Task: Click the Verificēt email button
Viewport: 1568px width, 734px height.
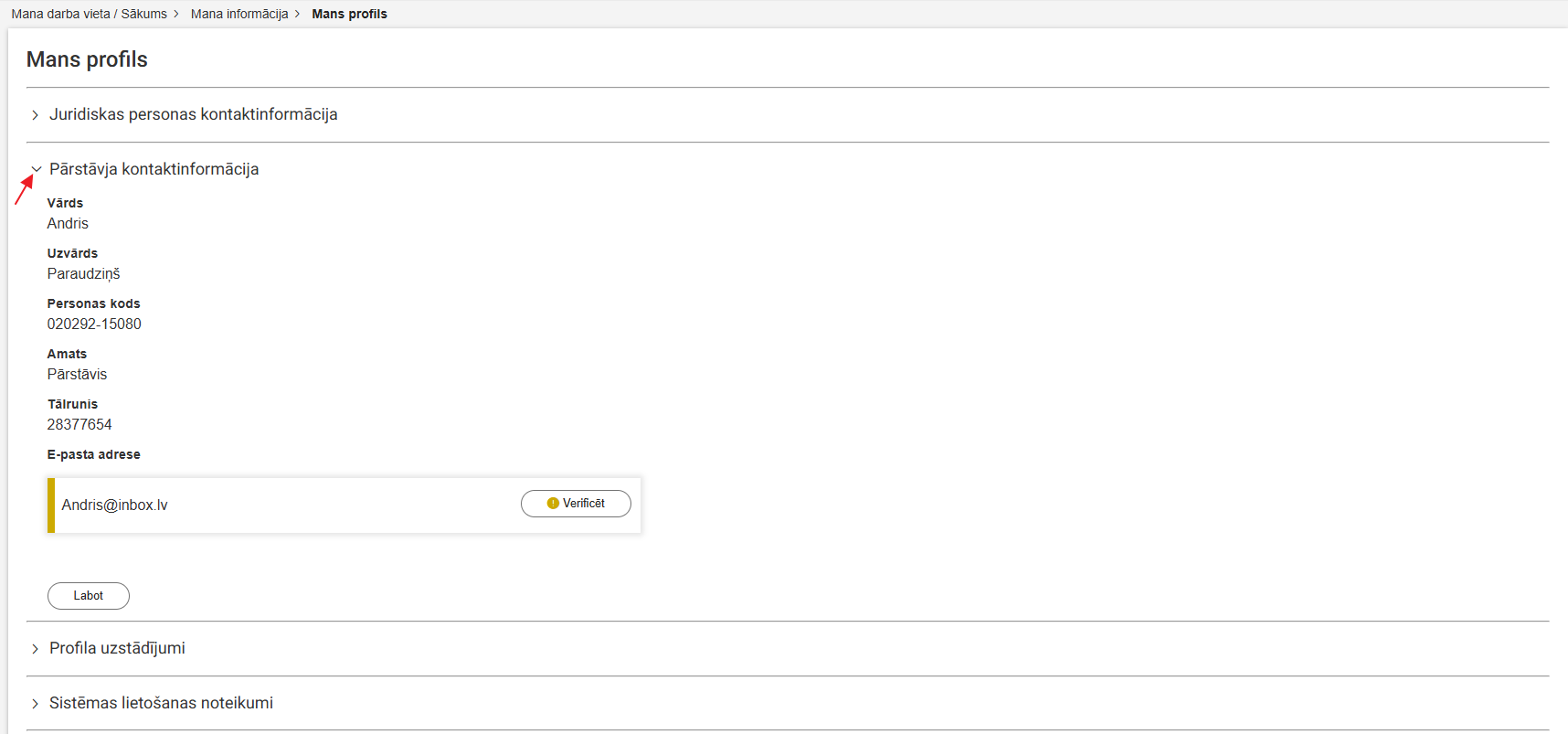Action: (576, 504)
